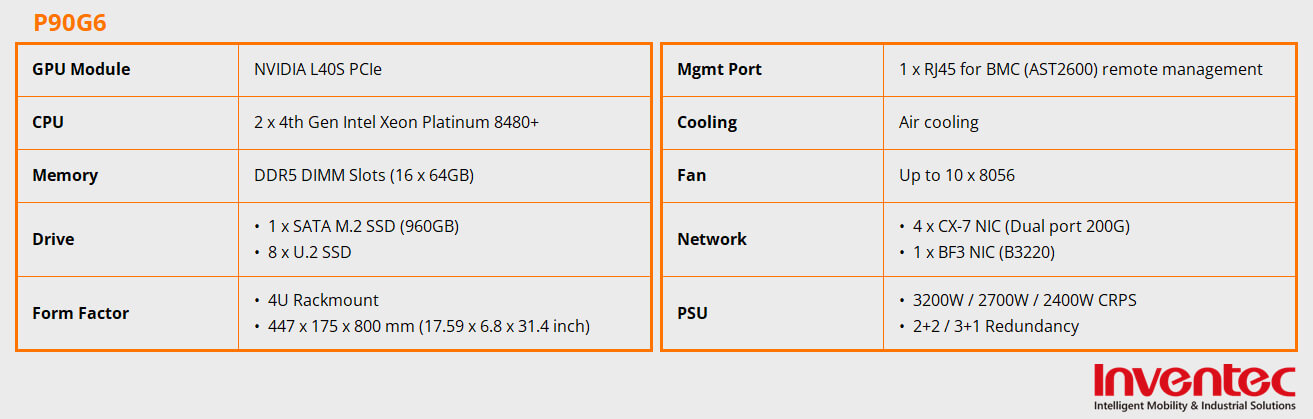Screen dimensions: 1313x419
Task: Click the 4U Rackmount bullet line
Action: click(323, 300)
